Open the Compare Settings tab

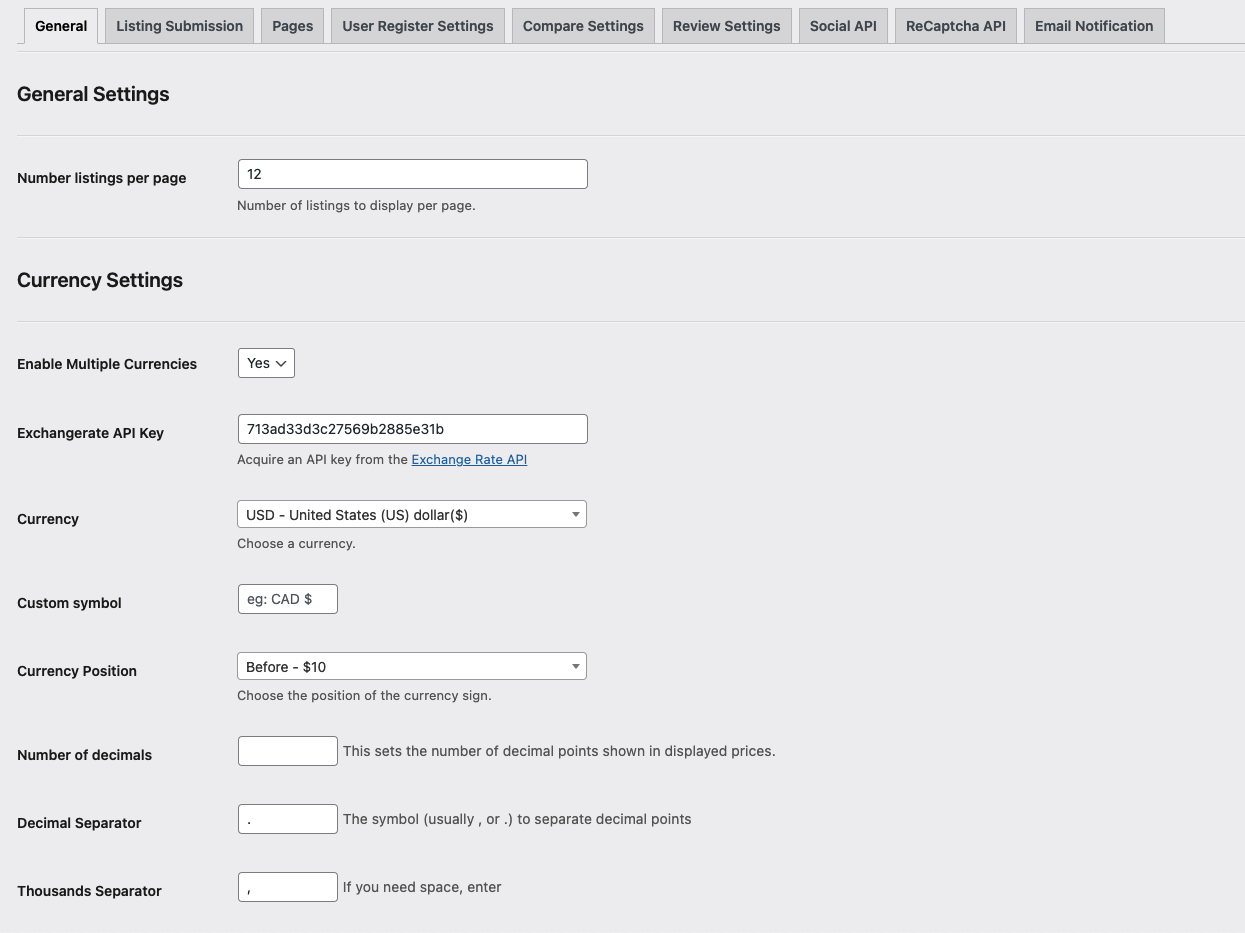pos(583,26)
